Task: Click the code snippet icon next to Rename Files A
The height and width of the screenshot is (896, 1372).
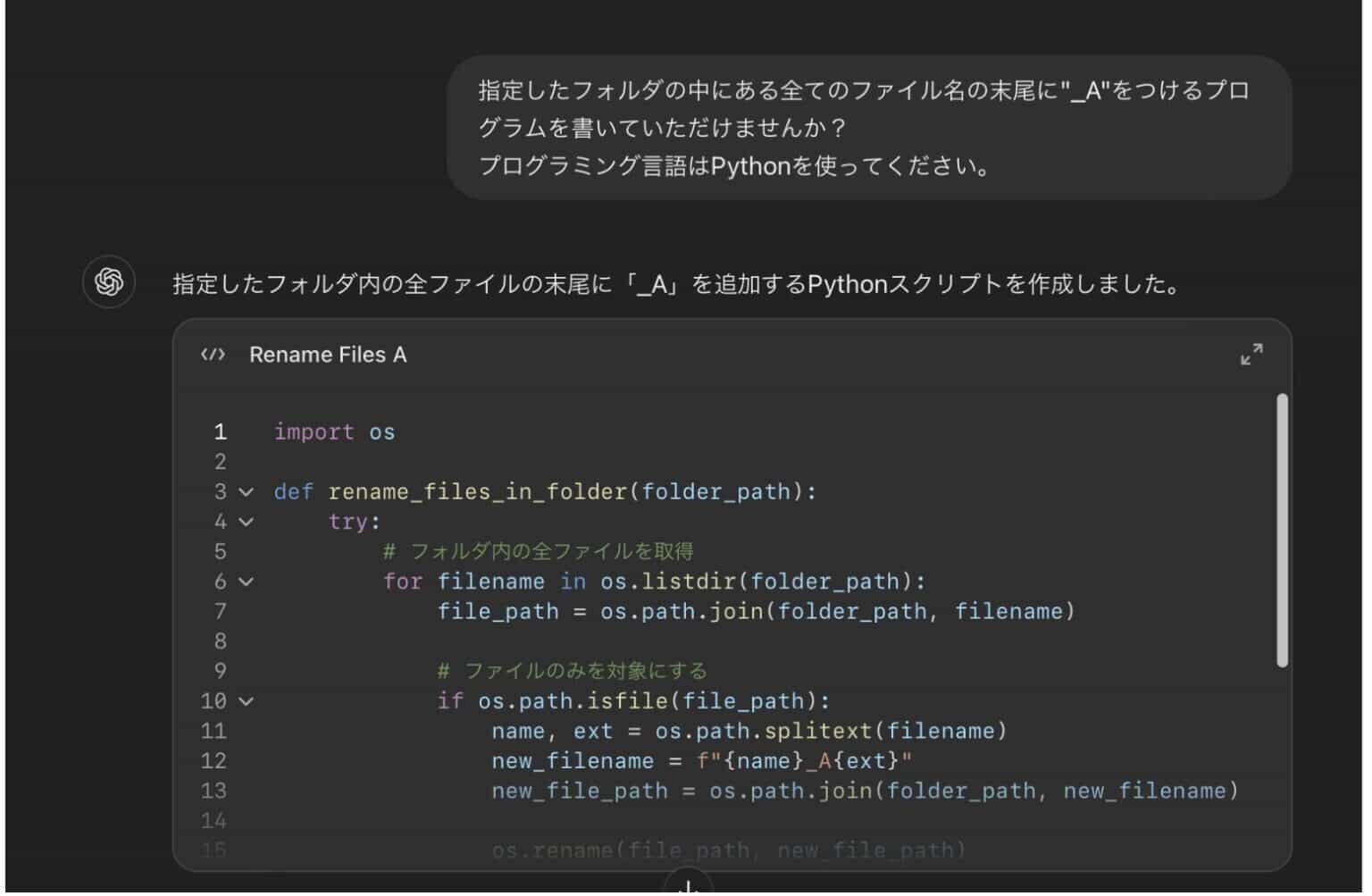Action: point(212,354)
